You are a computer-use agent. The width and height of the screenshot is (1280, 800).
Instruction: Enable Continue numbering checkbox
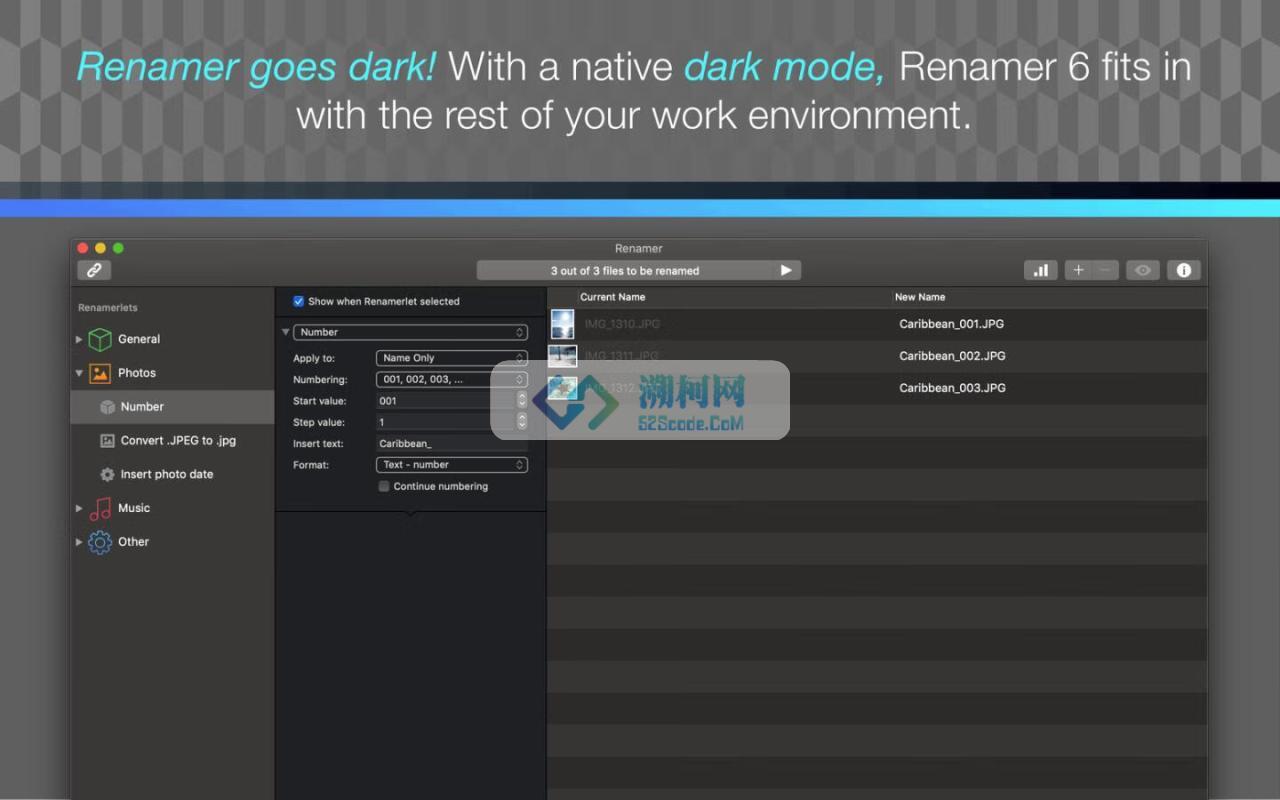point(384,487)
